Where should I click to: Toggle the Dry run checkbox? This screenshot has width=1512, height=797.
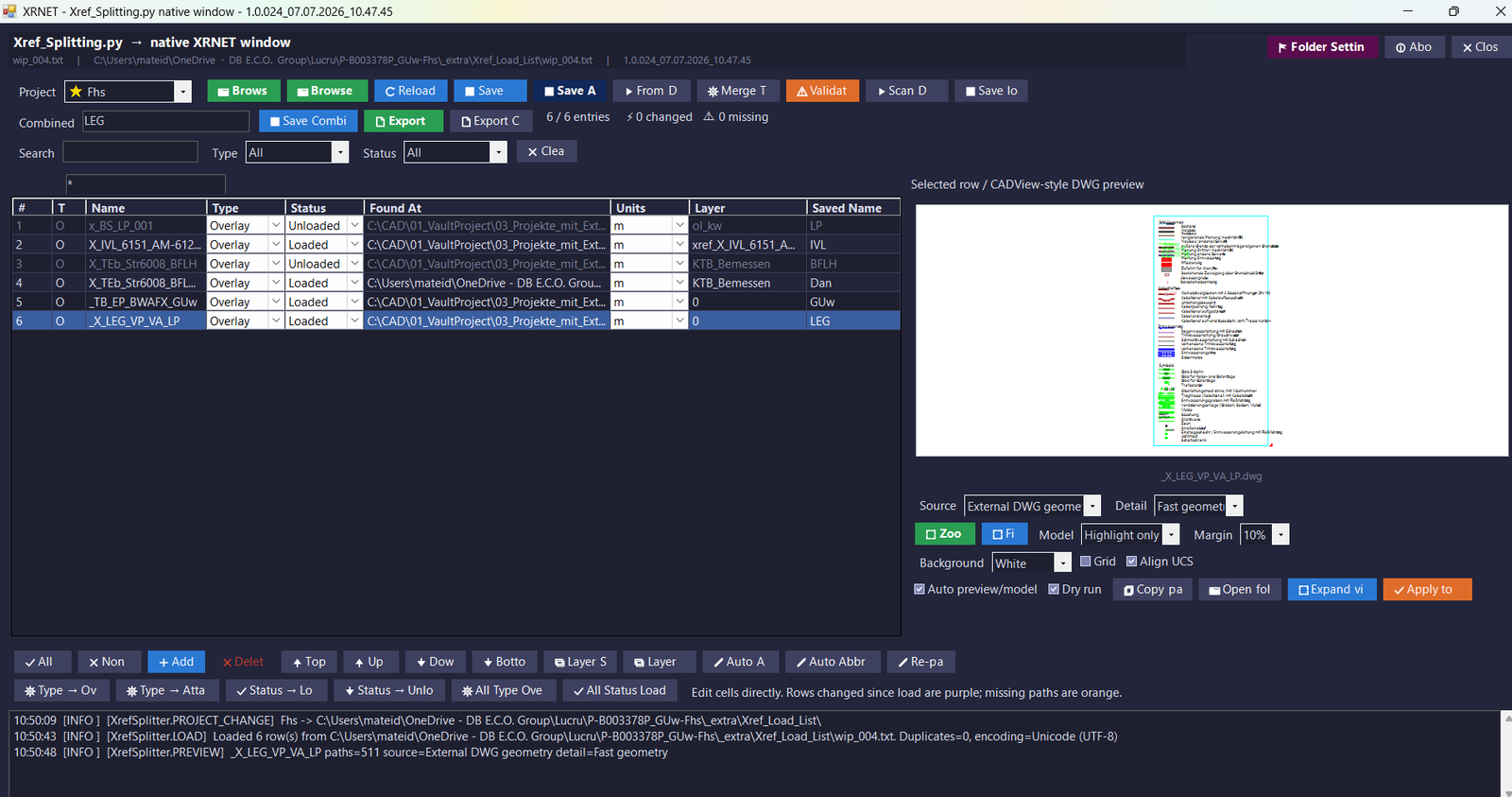tap(1054, 589)
